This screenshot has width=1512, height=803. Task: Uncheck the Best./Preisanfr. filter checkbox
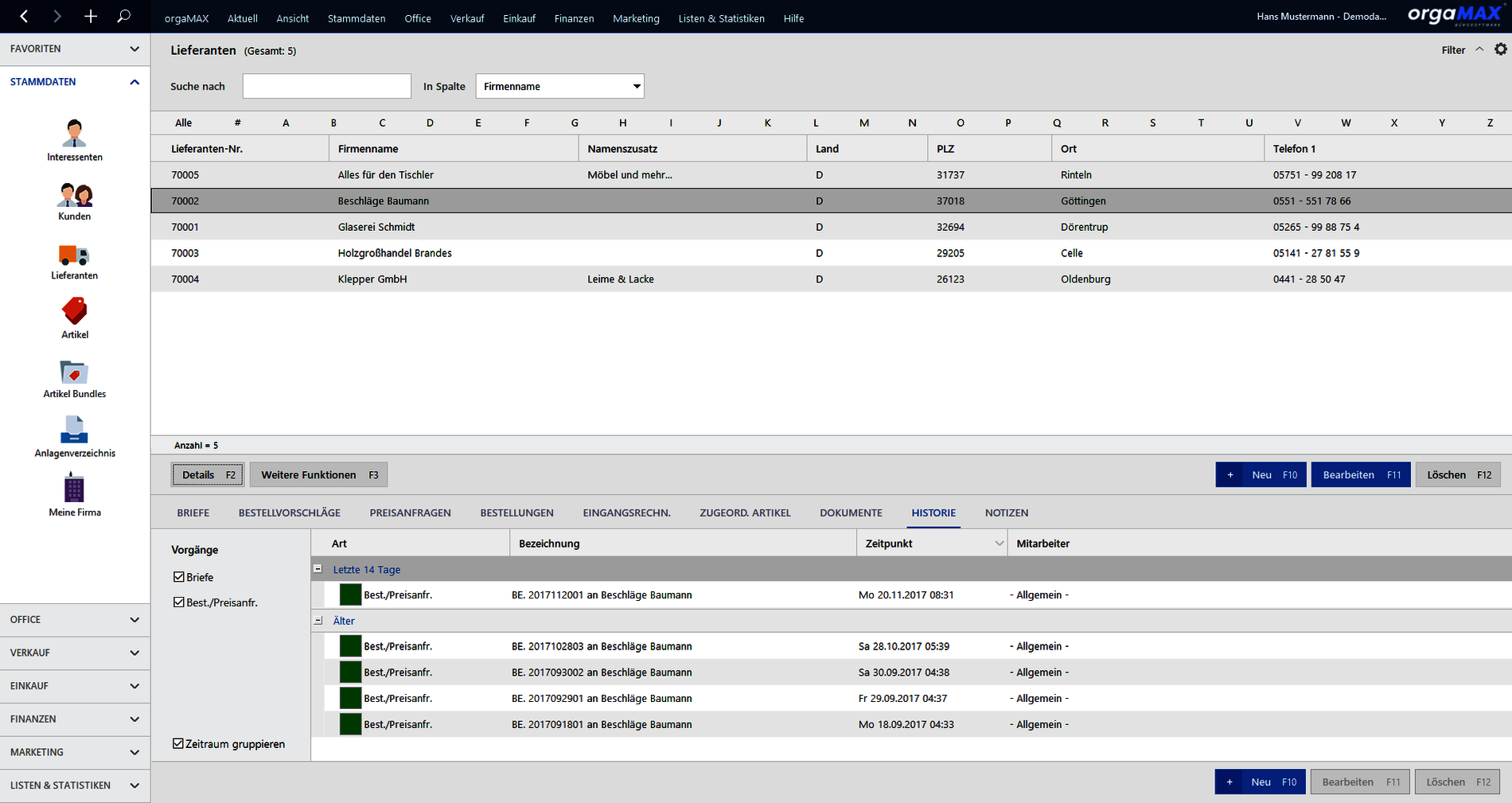pyautogui.click(x=179, y=602)
